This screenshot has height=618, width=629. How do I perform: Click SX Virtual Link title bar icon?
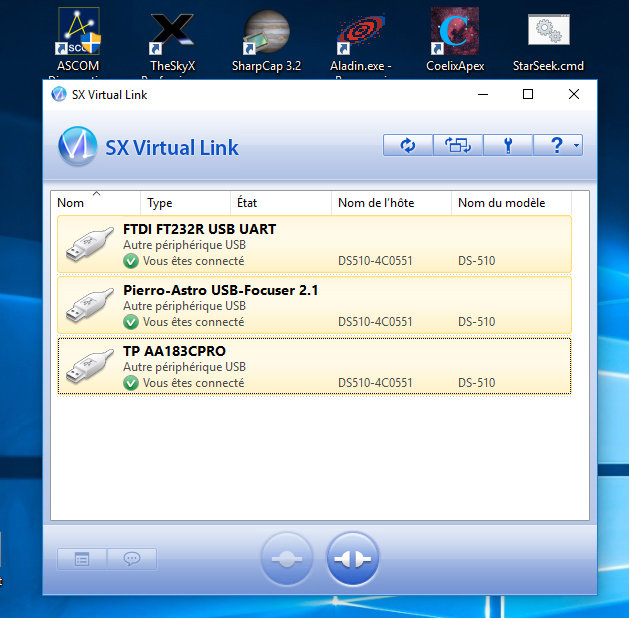point(59,95)
